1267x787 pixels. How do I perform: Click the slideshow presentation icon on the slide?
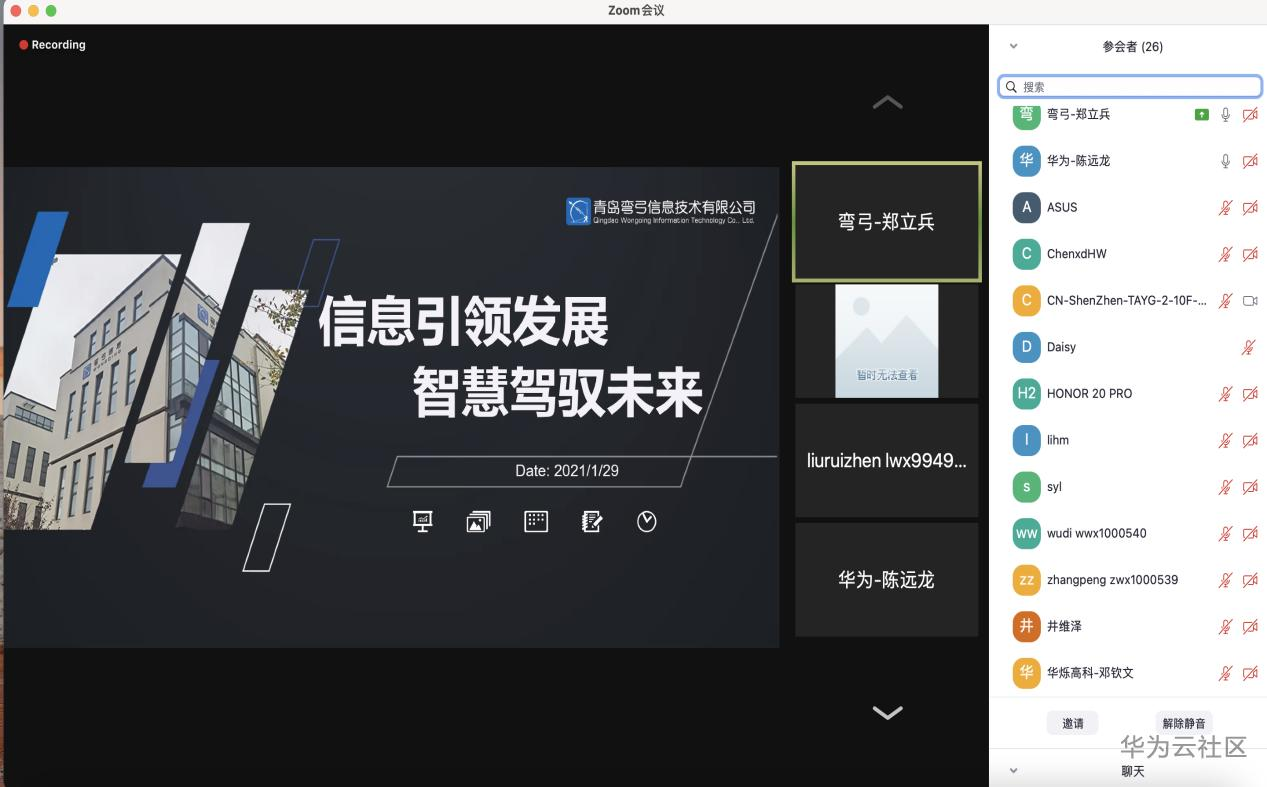click(423, 521)
